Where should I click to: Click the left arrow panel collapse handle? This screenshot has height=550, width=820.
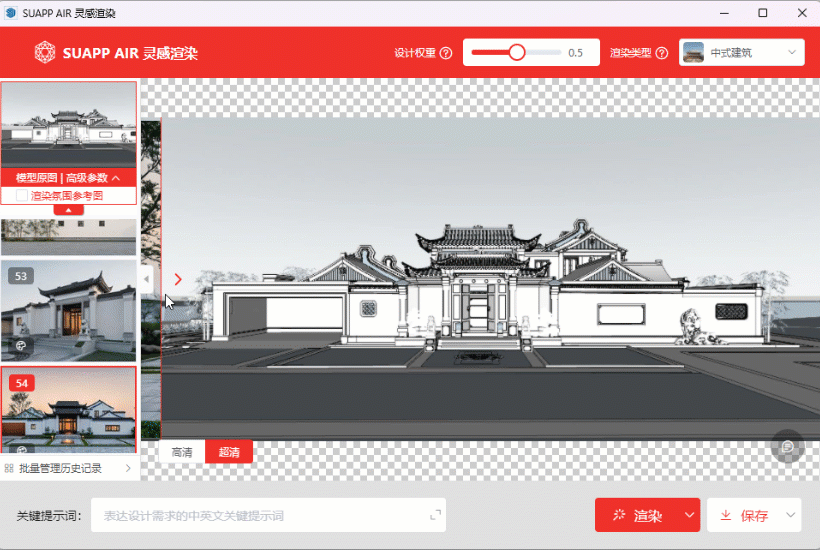[x=148, y=279]
